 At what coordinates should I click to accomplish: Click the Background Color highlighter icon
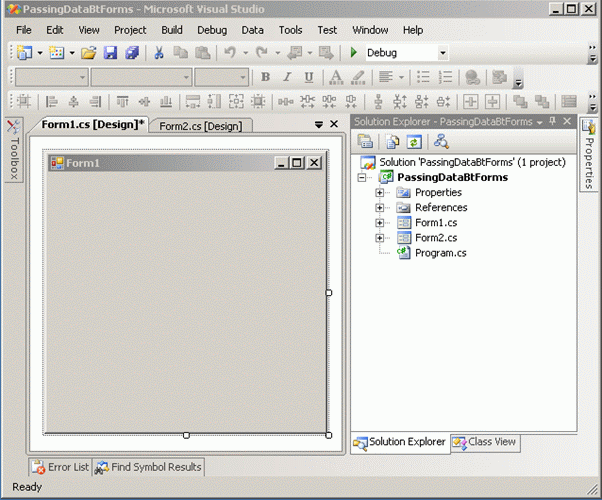pyautogui.click(x=358, y=77)
